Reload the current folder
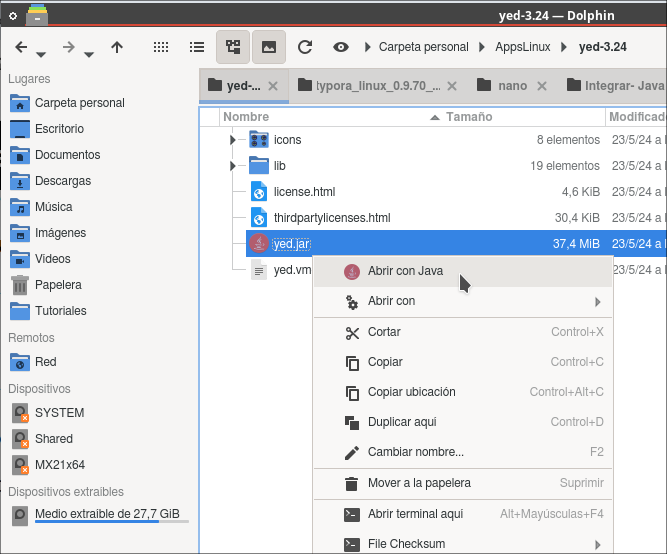667x554 pixels. (x=305, y=47)
